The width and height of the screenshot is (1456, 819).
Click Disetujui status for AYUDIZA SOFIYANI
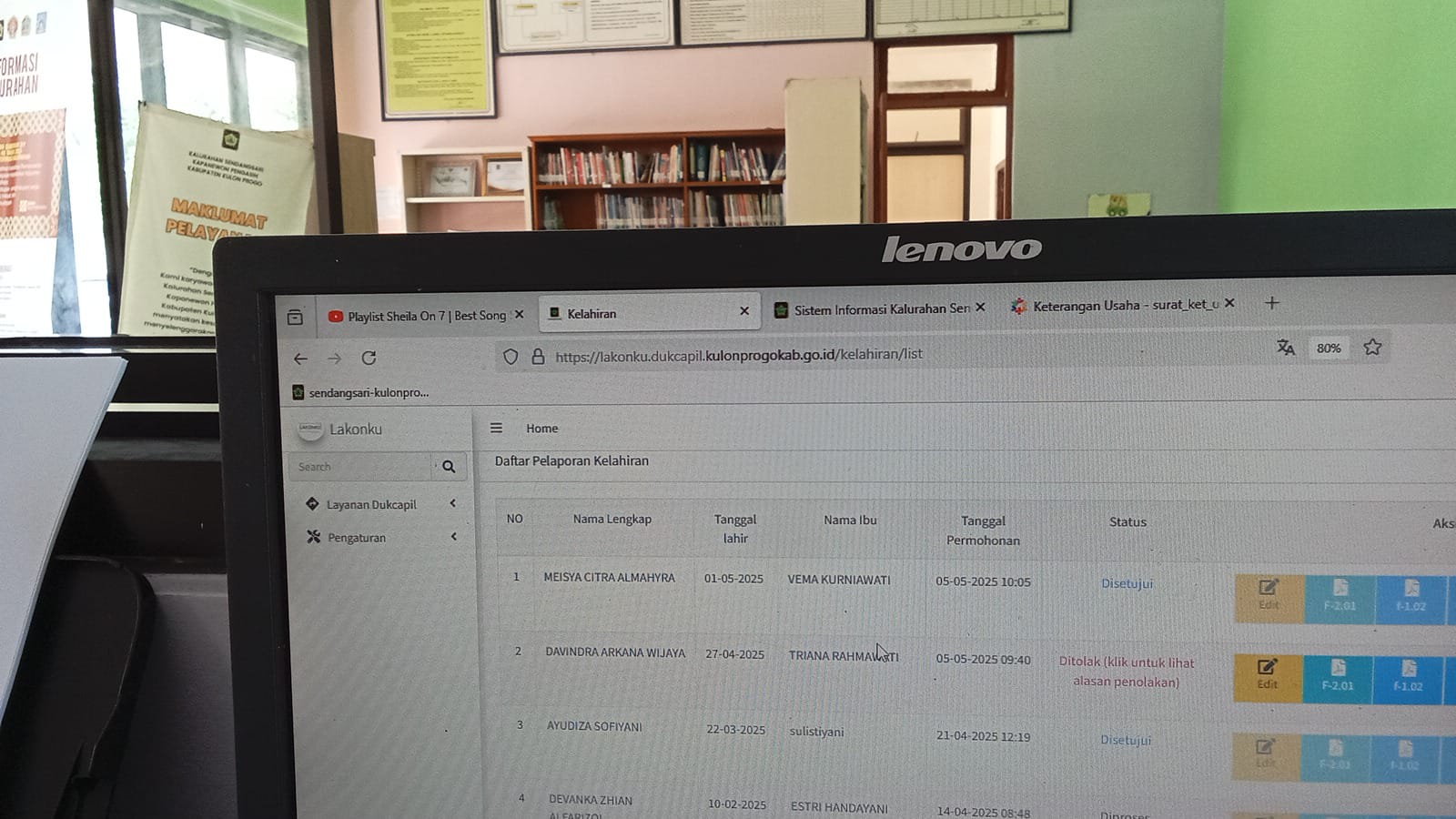pyautogui.click(x=1126, y=740)
